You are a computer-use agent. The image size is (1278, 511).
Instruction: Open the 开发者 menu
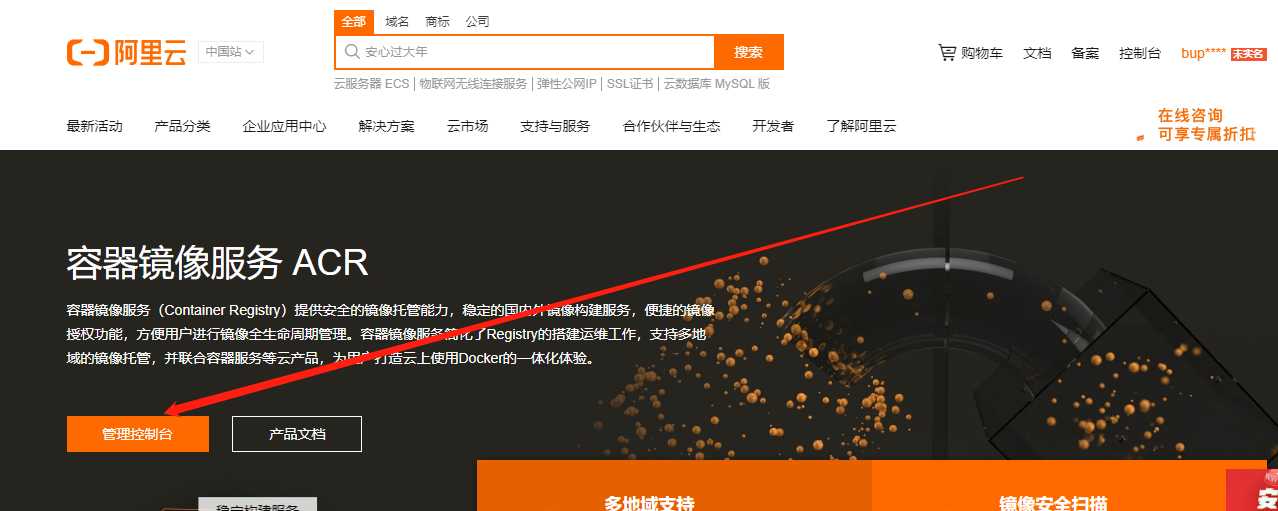774,126
